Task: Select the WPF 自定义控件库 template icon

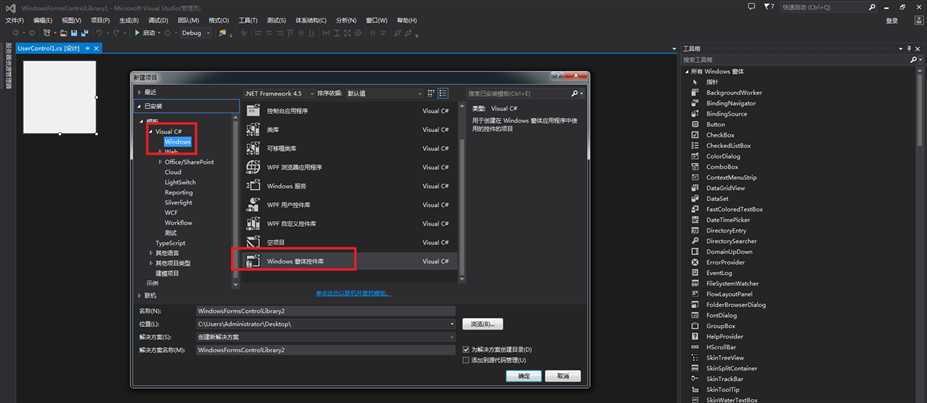Action: [x=253, y=223]
